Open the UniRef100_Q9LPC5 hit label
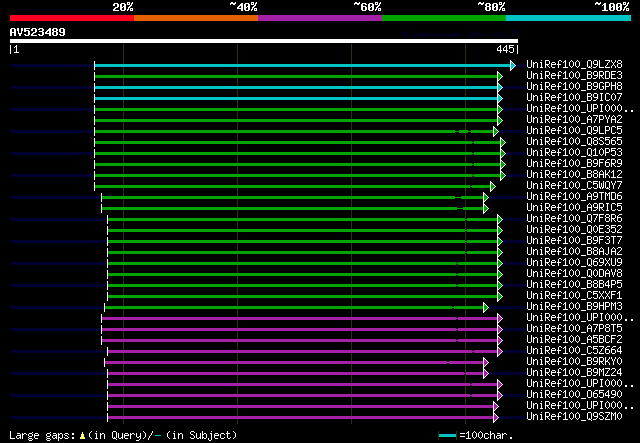The width and height of the screenshot is (640, 443). 574,130
